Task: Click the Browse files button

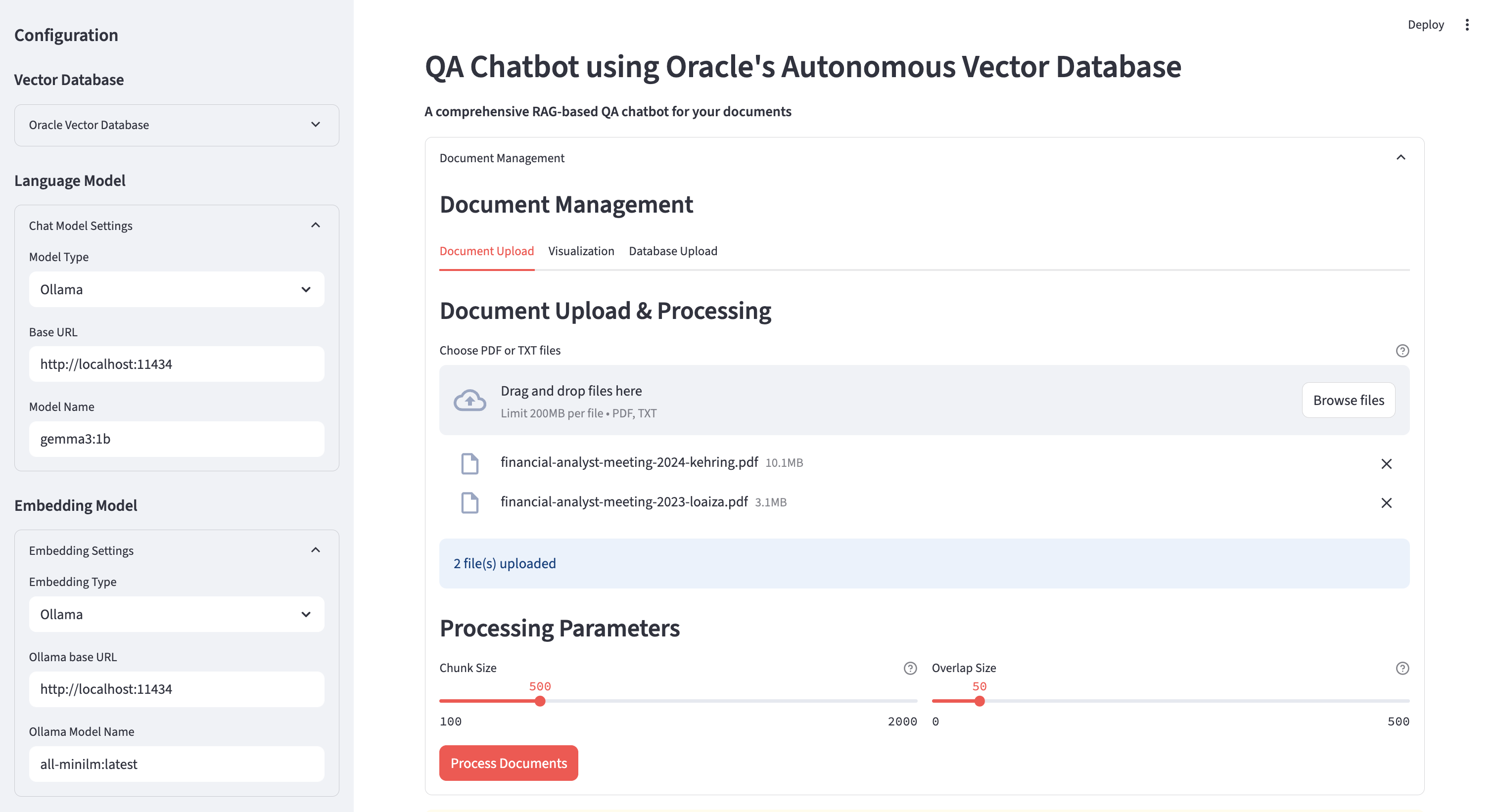Action: coord(1348,401)
